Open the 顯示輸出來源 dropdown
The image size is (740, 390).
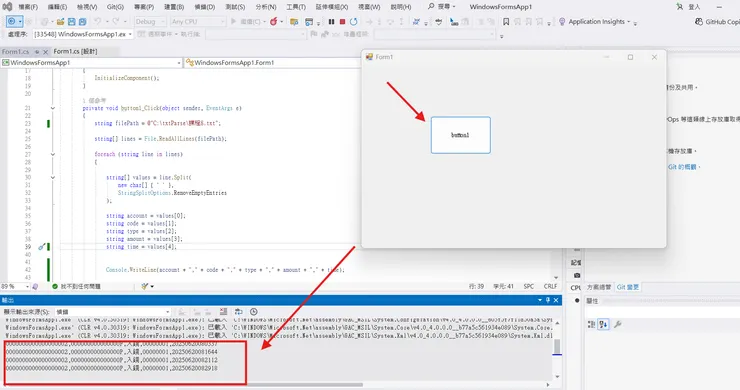pyautogui.click(x=113, y=312)
